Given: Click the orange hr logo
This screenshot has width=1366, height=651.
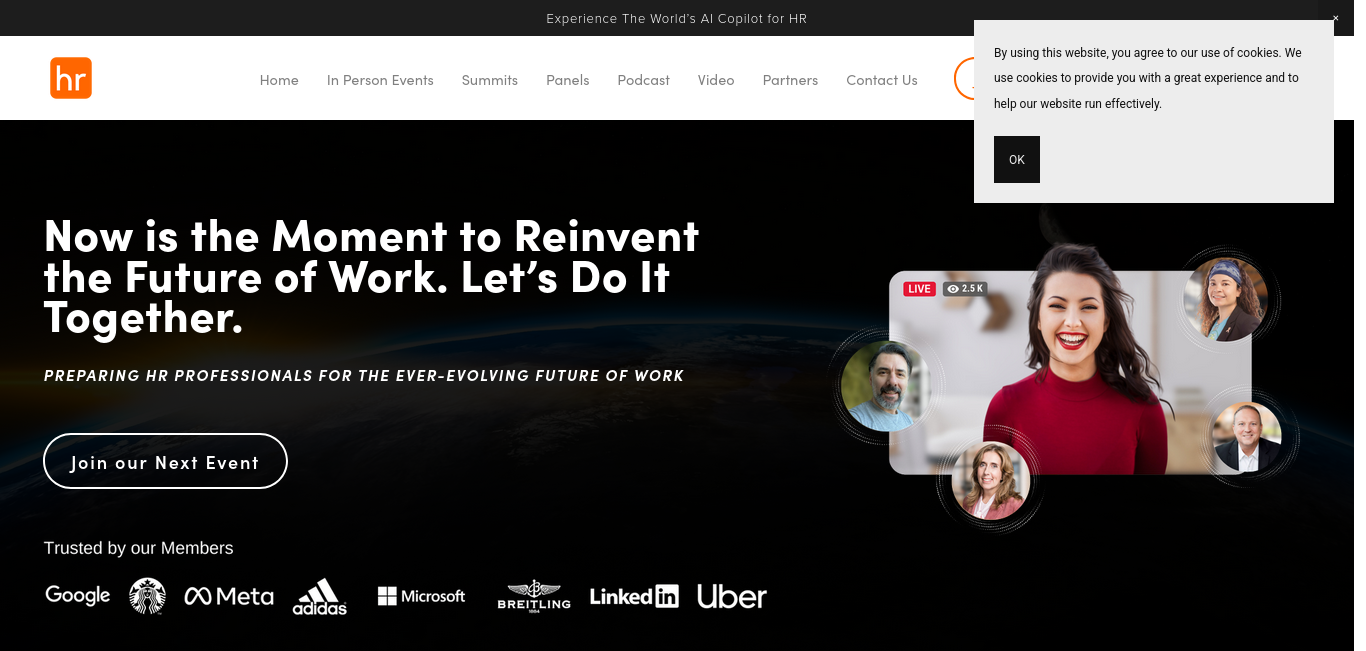Looking at the screenshot, I should click(71, 78).
